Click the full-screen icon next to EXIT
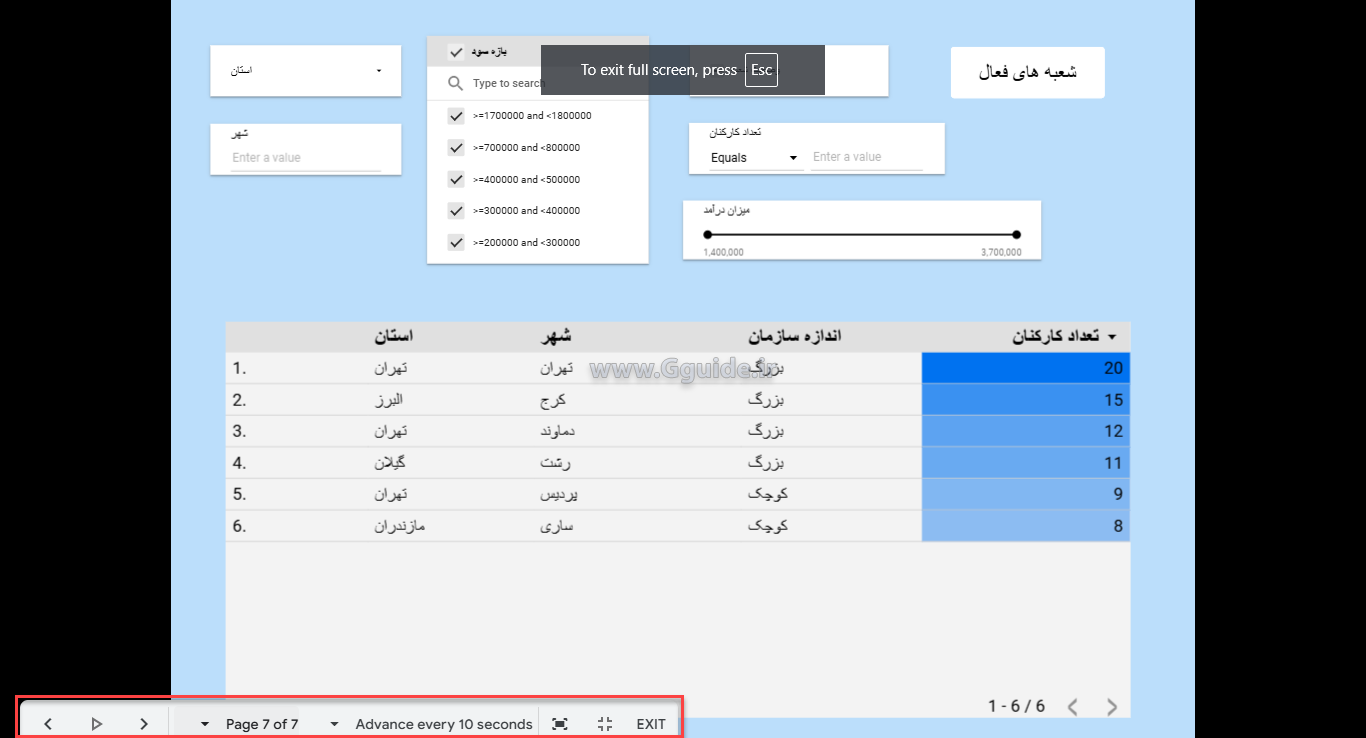1366x738 pixels. coord(560,723)
